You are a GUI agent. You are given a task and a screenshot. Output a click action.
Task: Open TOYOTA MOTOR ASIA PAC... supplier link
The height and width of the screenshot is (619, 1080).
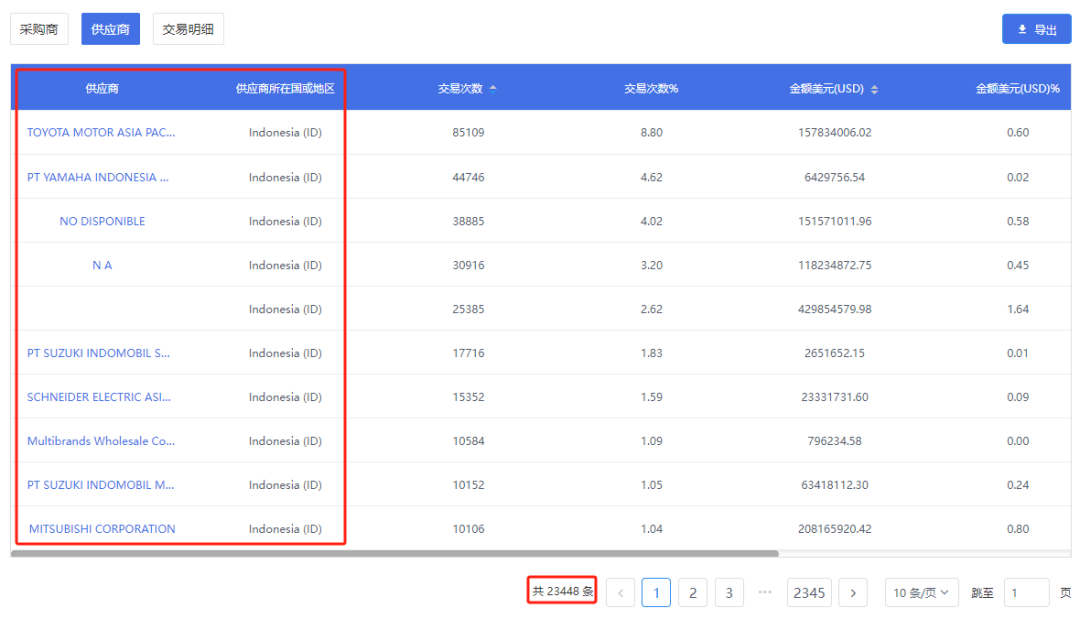(101, 132)
